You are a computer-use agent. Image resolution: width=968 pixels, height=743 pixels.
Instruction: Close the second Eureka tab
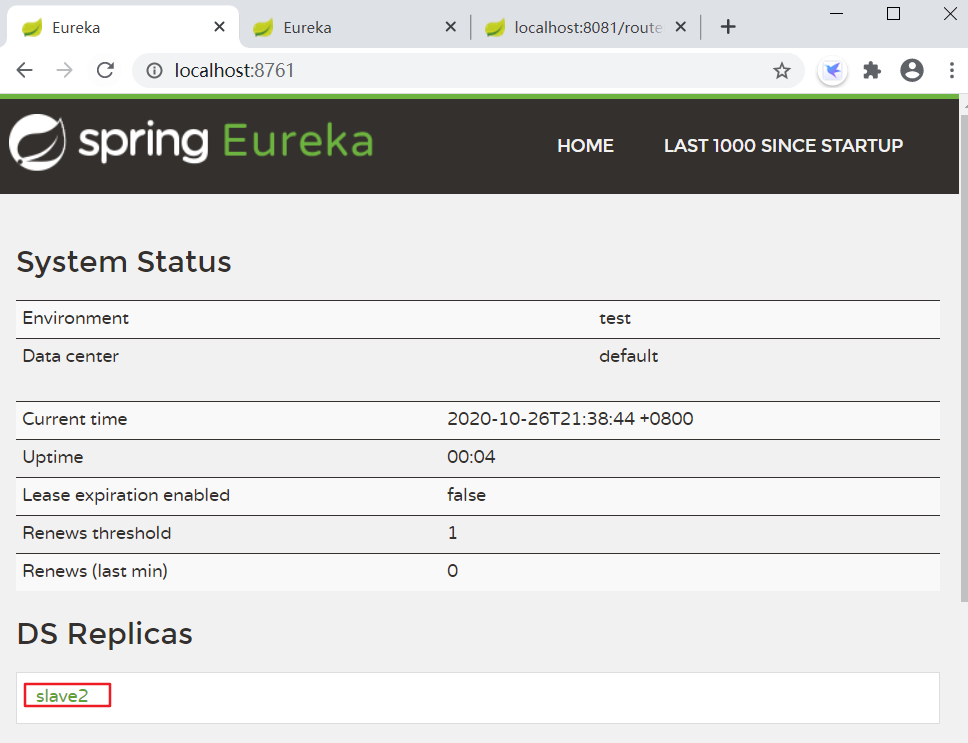pyautogui.click(x=451, y=27)
